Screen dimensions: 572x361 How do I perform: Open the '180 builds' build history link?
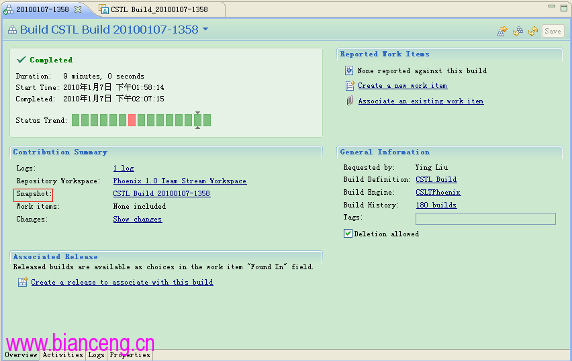pos(436,205)
